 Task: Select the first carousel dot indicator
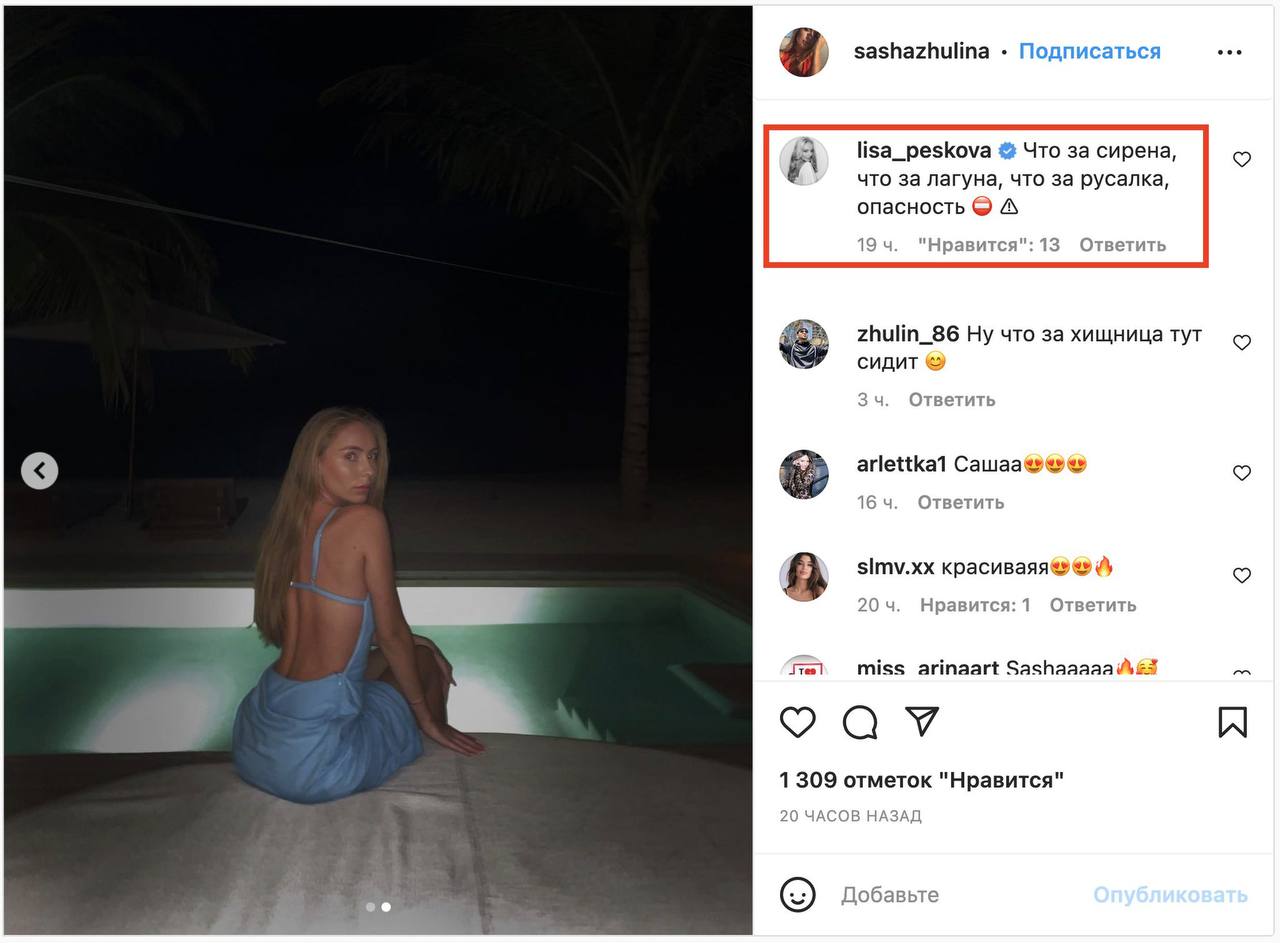click(370, 907)
